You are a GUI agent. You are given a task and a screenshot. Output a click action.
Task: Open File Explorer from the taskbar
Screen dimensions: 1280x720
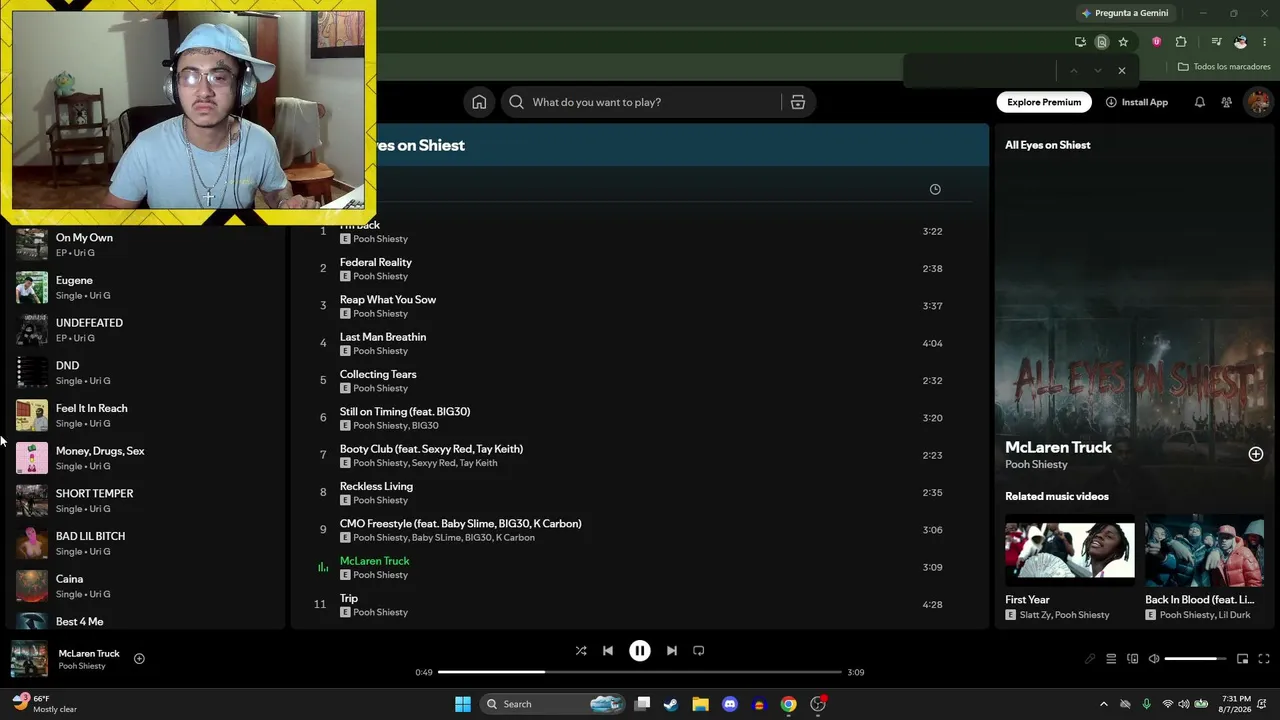pos(700,704)
